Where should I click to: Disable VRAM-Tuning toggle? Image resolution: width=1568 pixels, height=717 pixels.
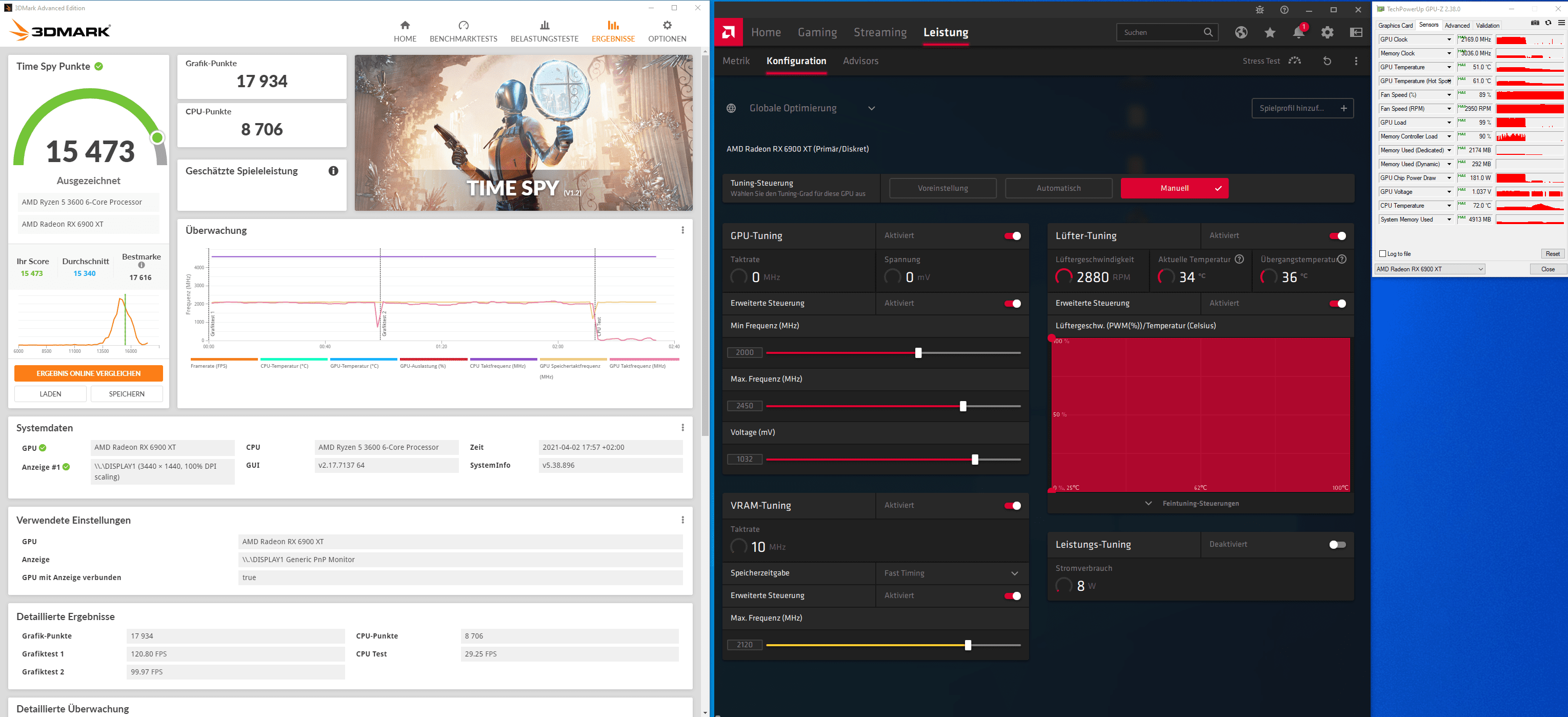(x=1012, y=506)
